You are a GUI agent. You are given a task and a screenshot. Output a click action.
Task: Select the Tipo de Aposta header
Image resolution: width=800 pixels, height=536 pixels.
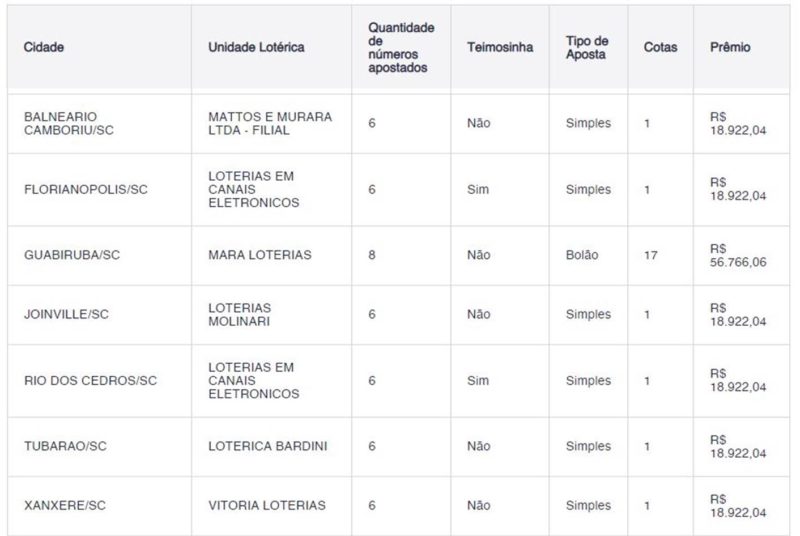tap(587, 47)
